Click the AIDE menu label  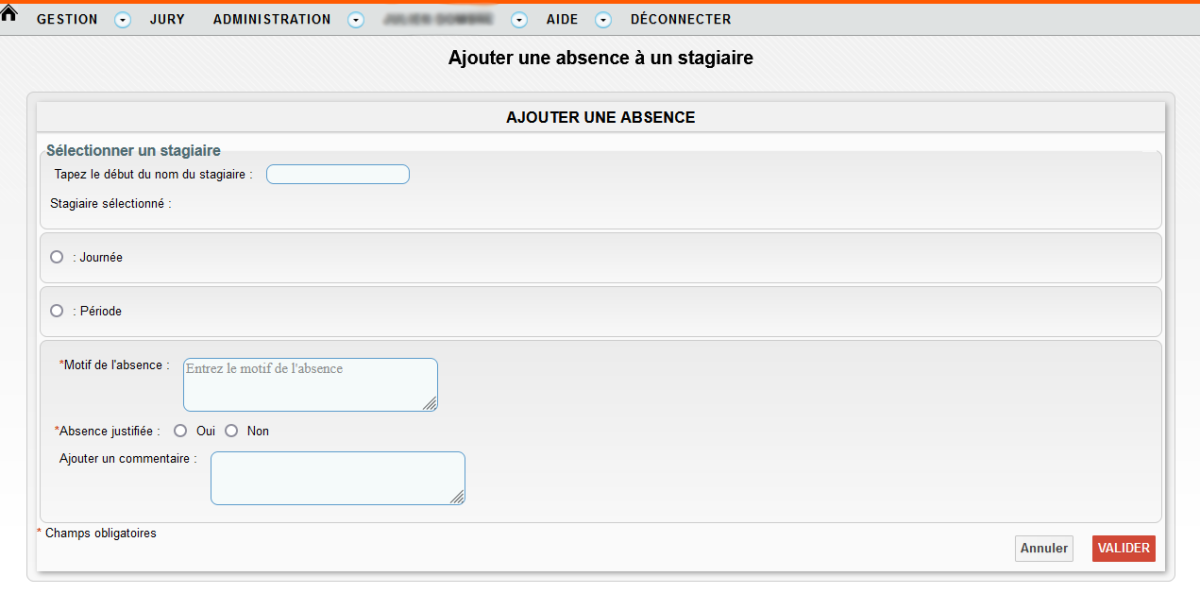pyautogui.click(x=562, y=20)
